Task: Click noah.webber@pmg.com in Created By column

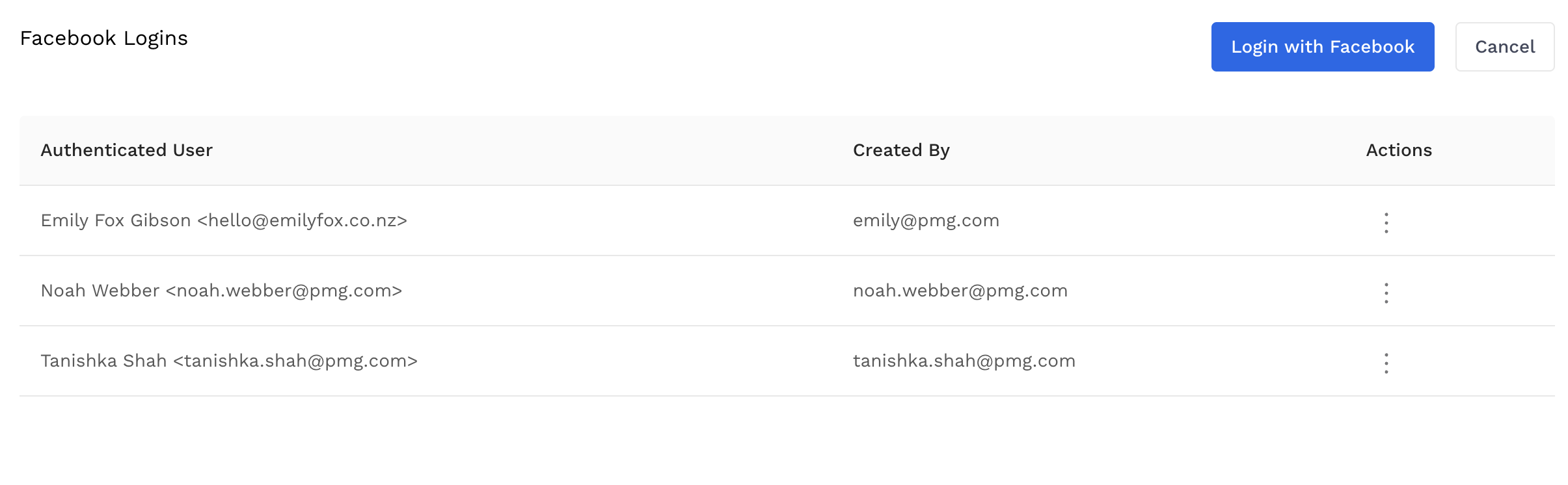Action: click(x=960, y=291)
